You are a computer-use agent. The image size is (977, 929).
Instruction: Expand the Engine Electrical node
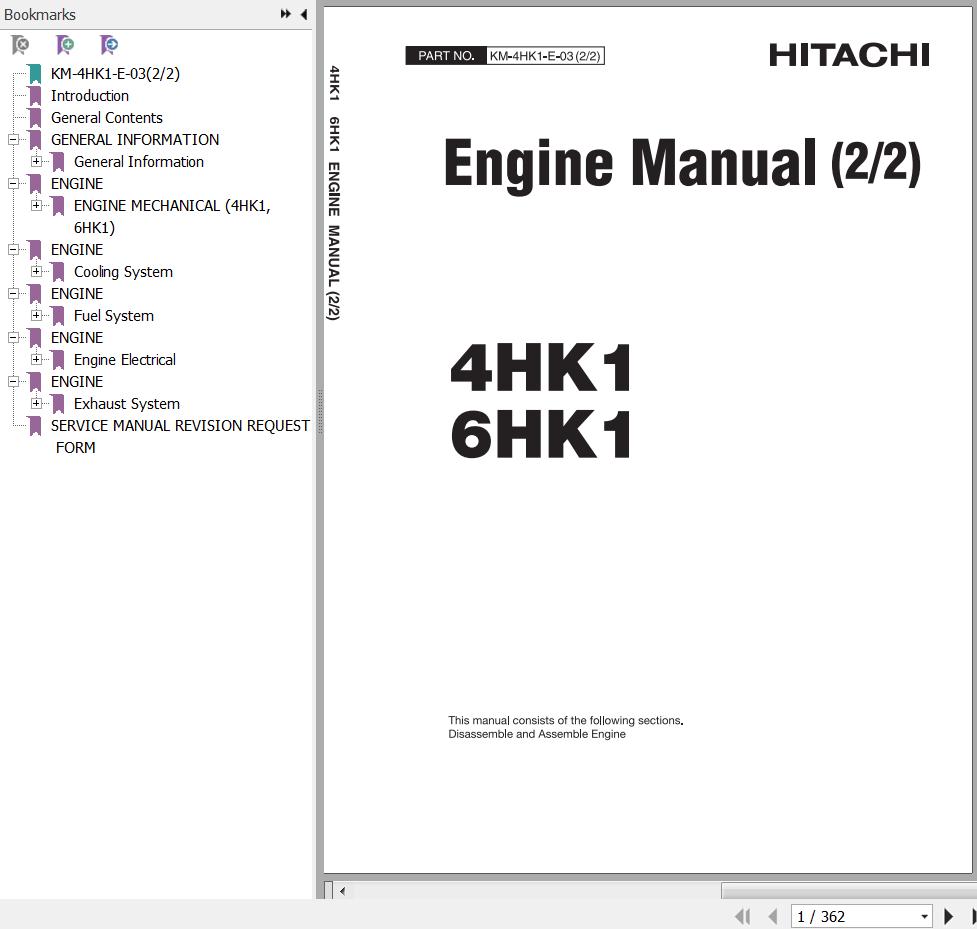tap(36, 360)
